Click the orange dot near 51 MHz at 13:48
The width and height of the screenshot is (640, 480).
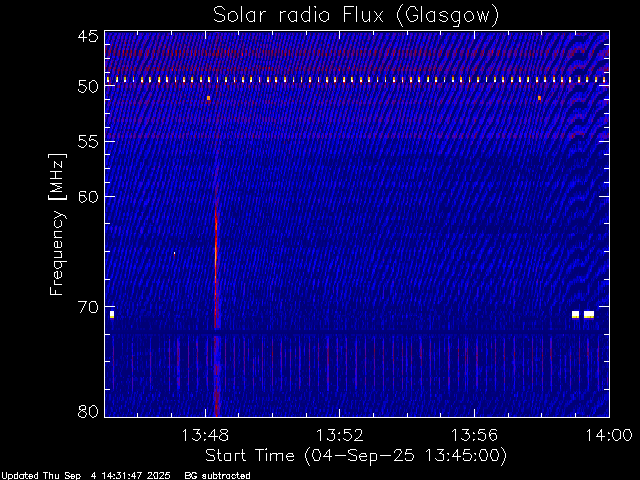pos(208,98)
